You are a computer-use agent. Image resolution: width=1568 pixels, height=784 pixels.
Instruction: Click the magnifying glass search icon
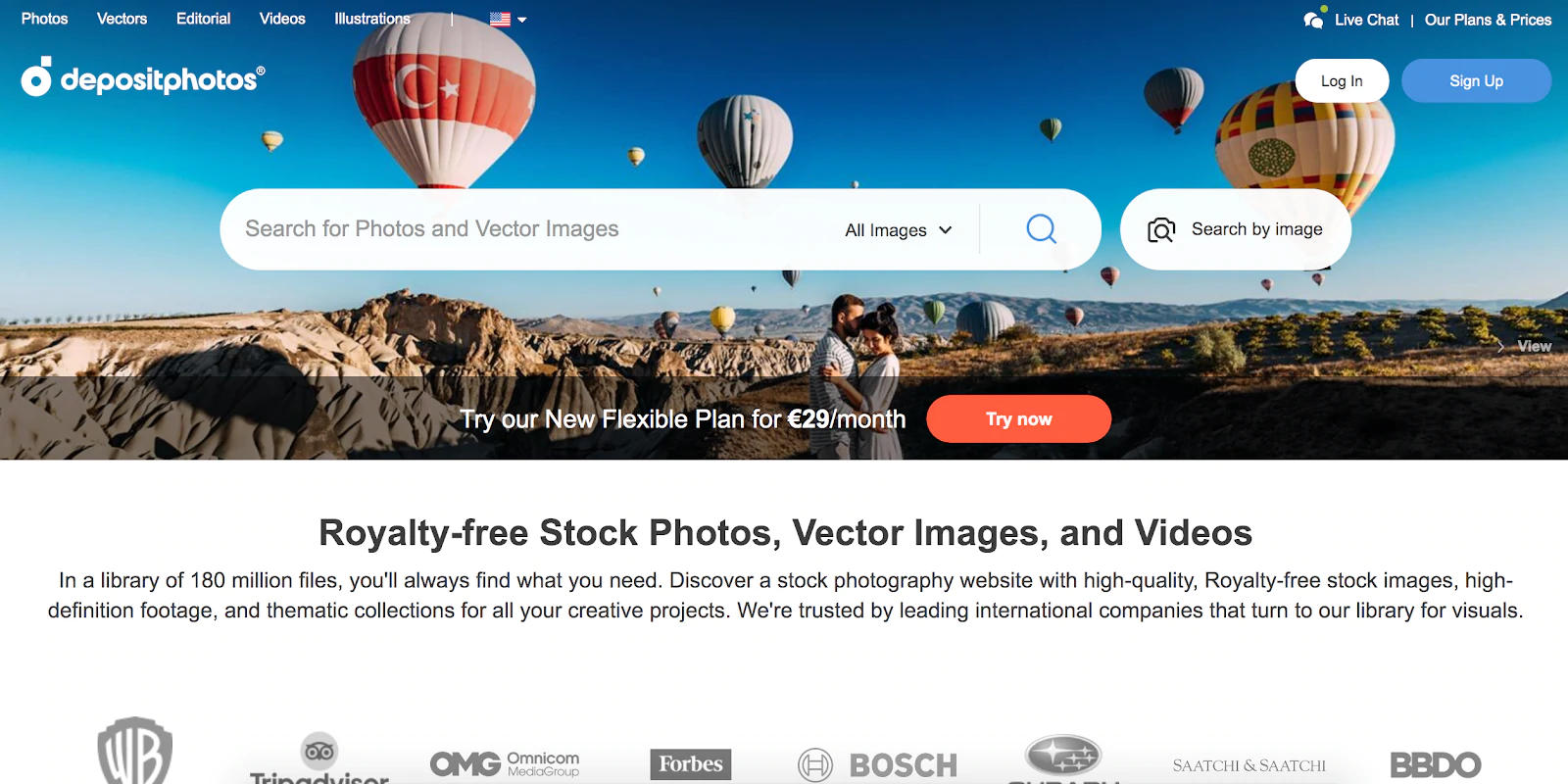pyautogui.click(x=1041, y=229)
